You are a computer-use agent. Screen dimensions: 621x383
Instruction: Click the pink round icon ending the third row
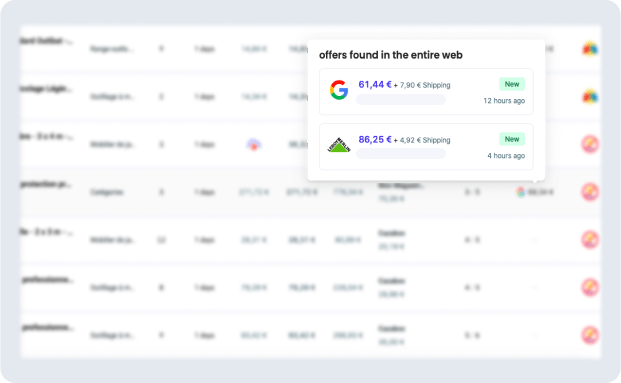tap(590, 144)
